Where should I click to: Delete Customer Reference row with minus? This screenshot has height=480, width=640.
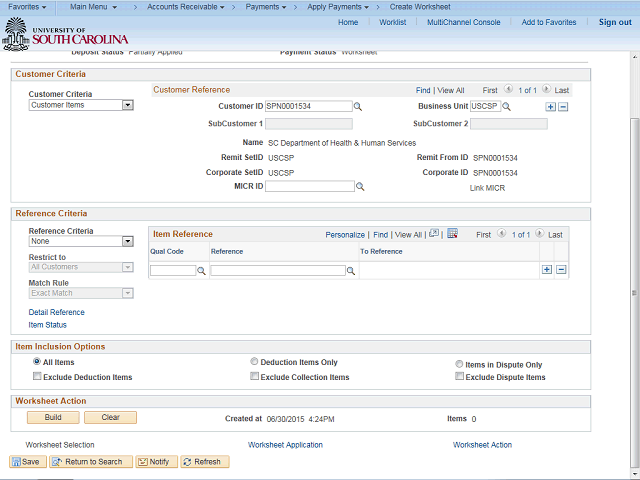point(563,107)
